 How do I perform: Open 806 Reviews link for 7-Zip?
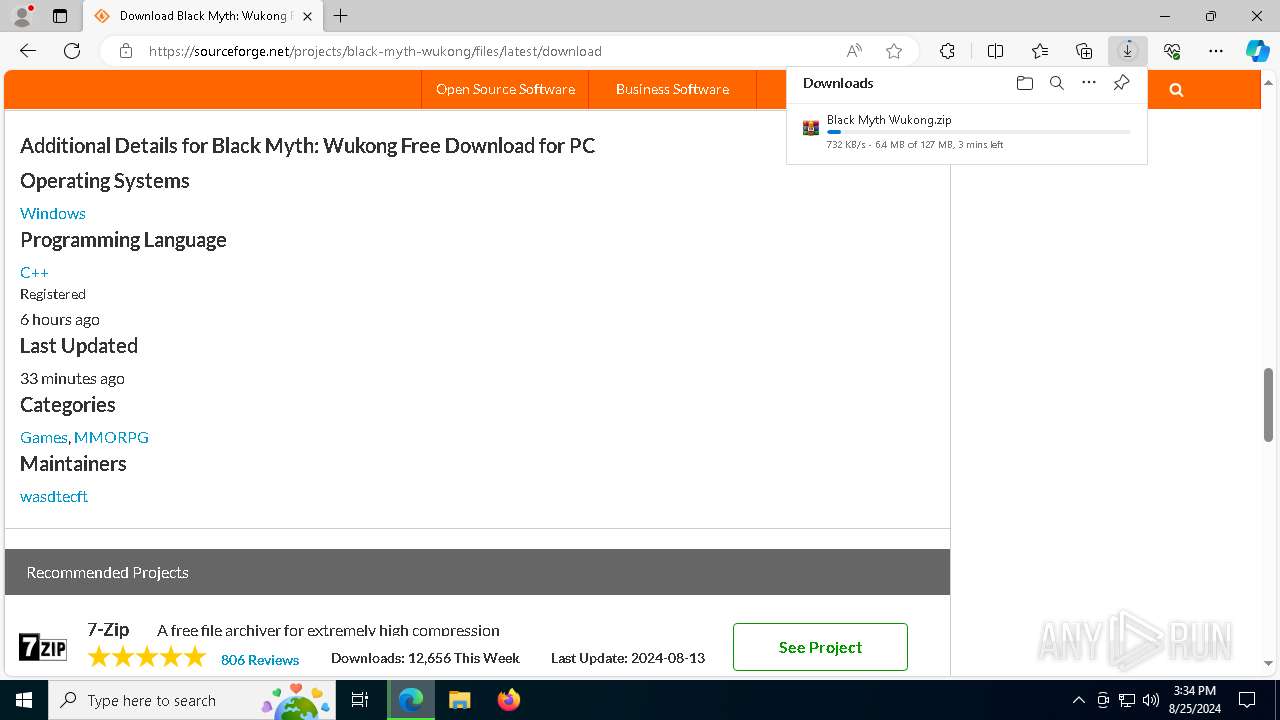(260, 659)
